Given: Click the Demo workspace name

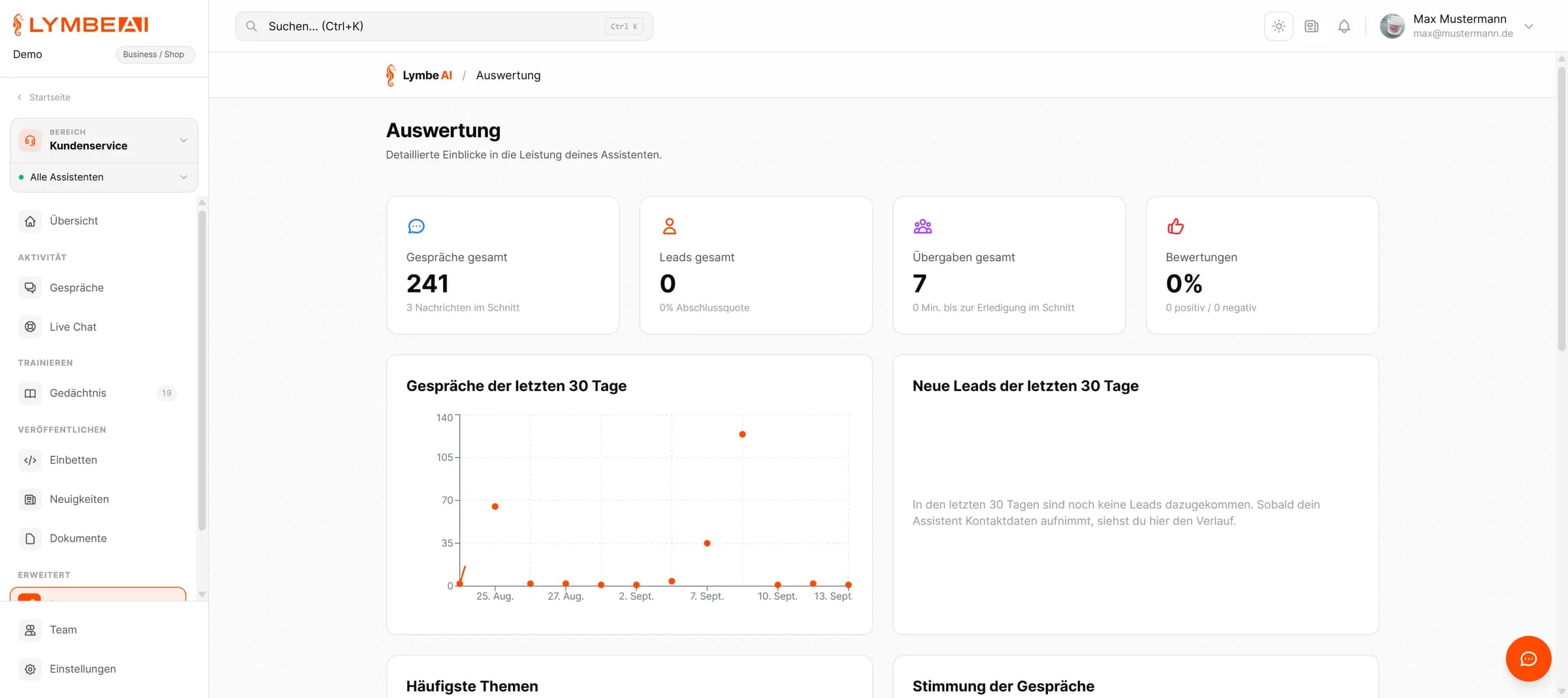Looking at the screenshot, I should click(27, 54).
